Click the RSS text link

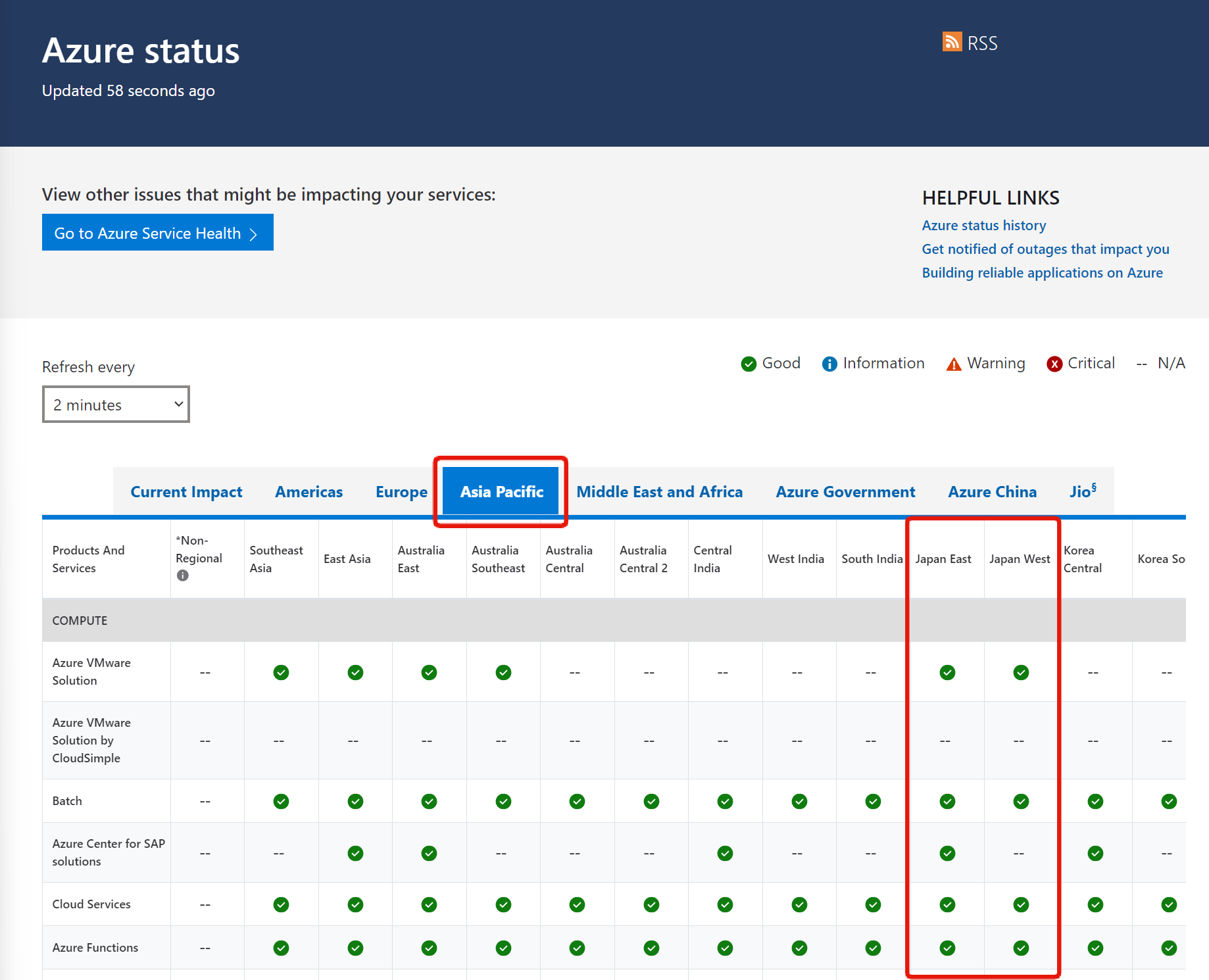(x=982, y=43)
